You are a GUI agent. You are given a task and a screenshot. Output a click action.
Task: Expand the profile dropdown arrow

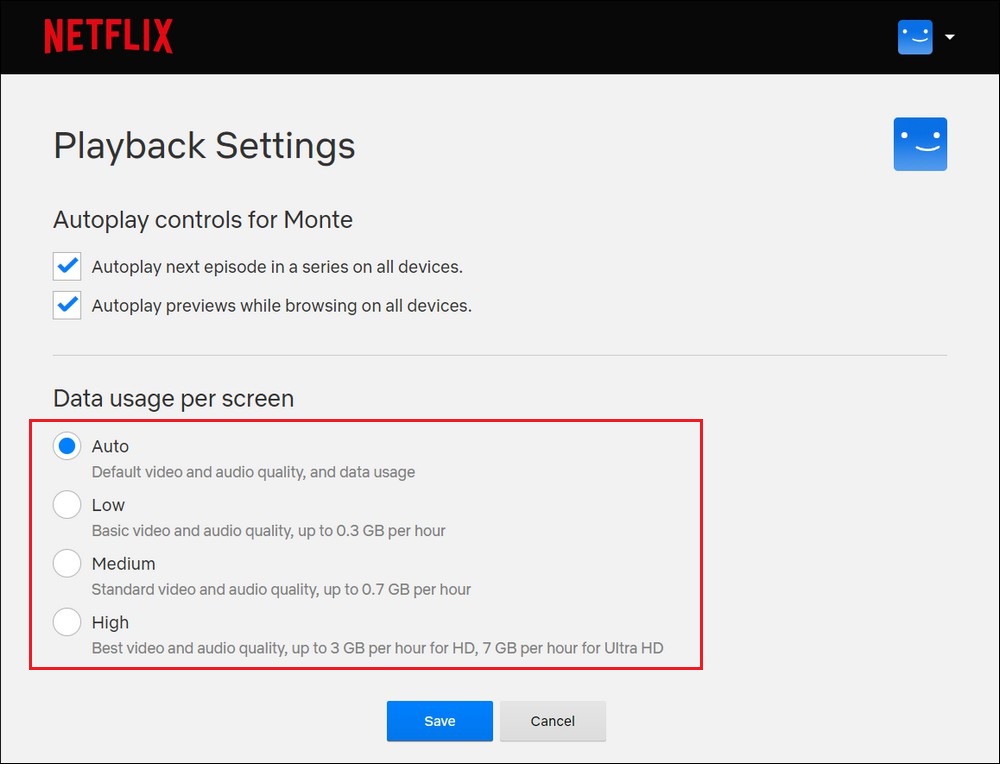[948, 37]
